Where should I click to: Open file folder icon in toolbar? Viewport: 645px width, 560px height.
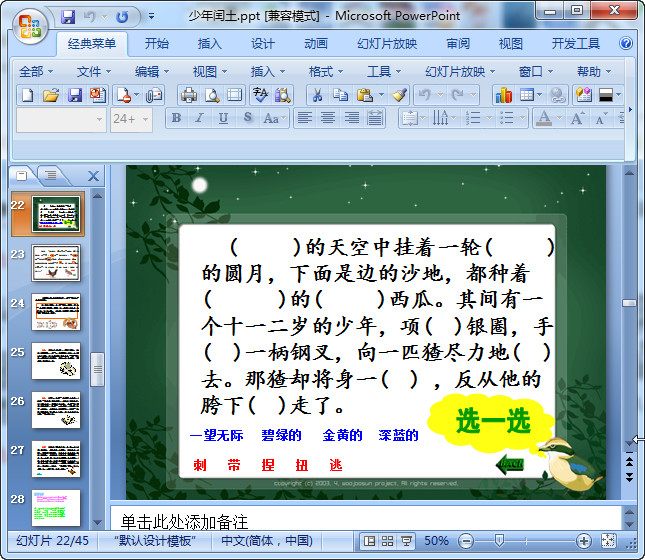51,95
